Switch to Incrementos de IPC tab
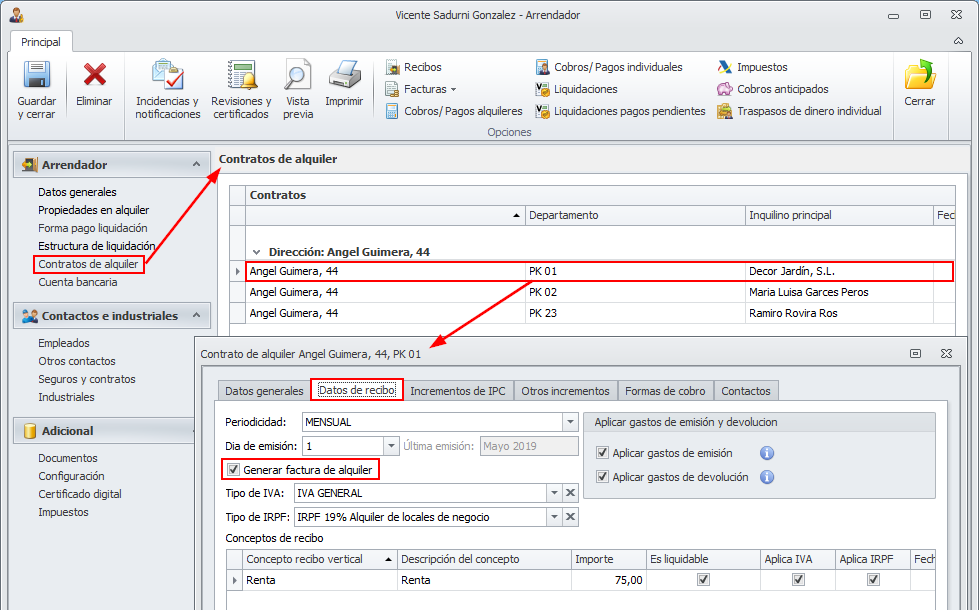 click(x=458, y=391)
